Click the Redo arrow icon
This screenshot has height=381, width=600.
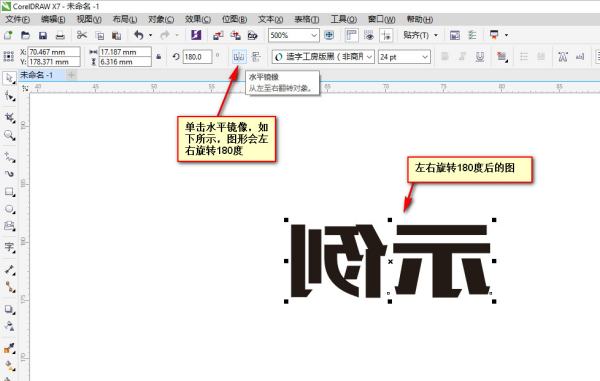(165, 35)
